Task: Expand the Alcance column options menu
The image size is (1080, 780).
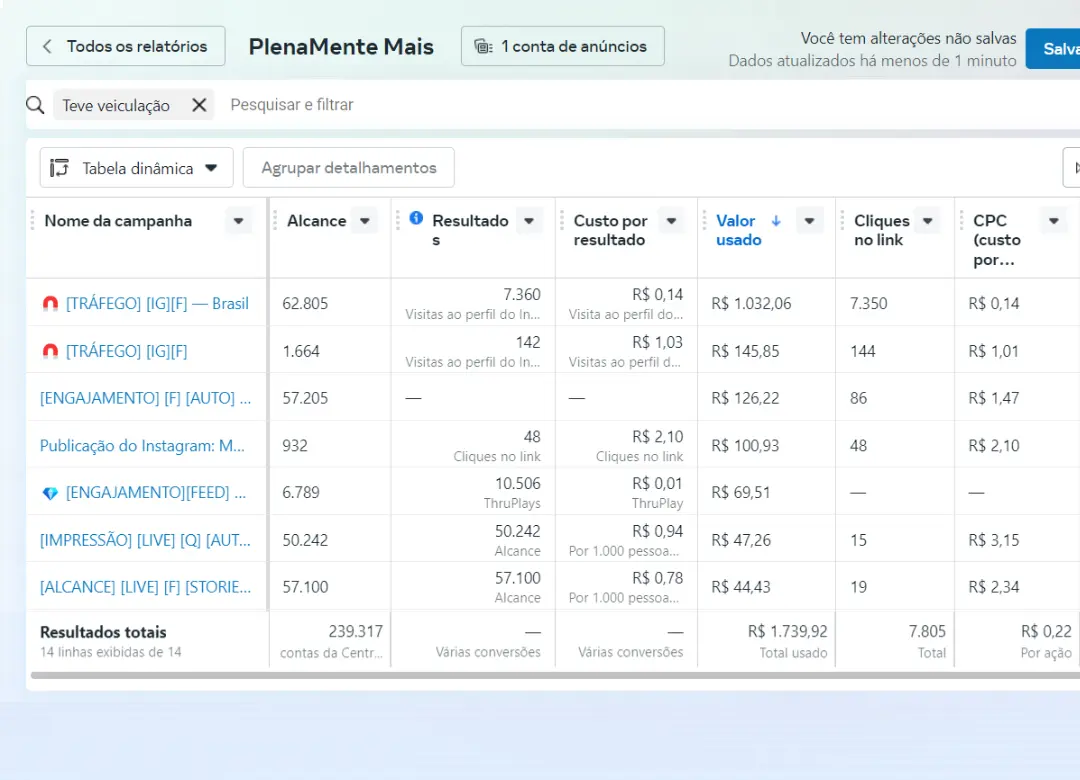Action: (x=365, y=221)
